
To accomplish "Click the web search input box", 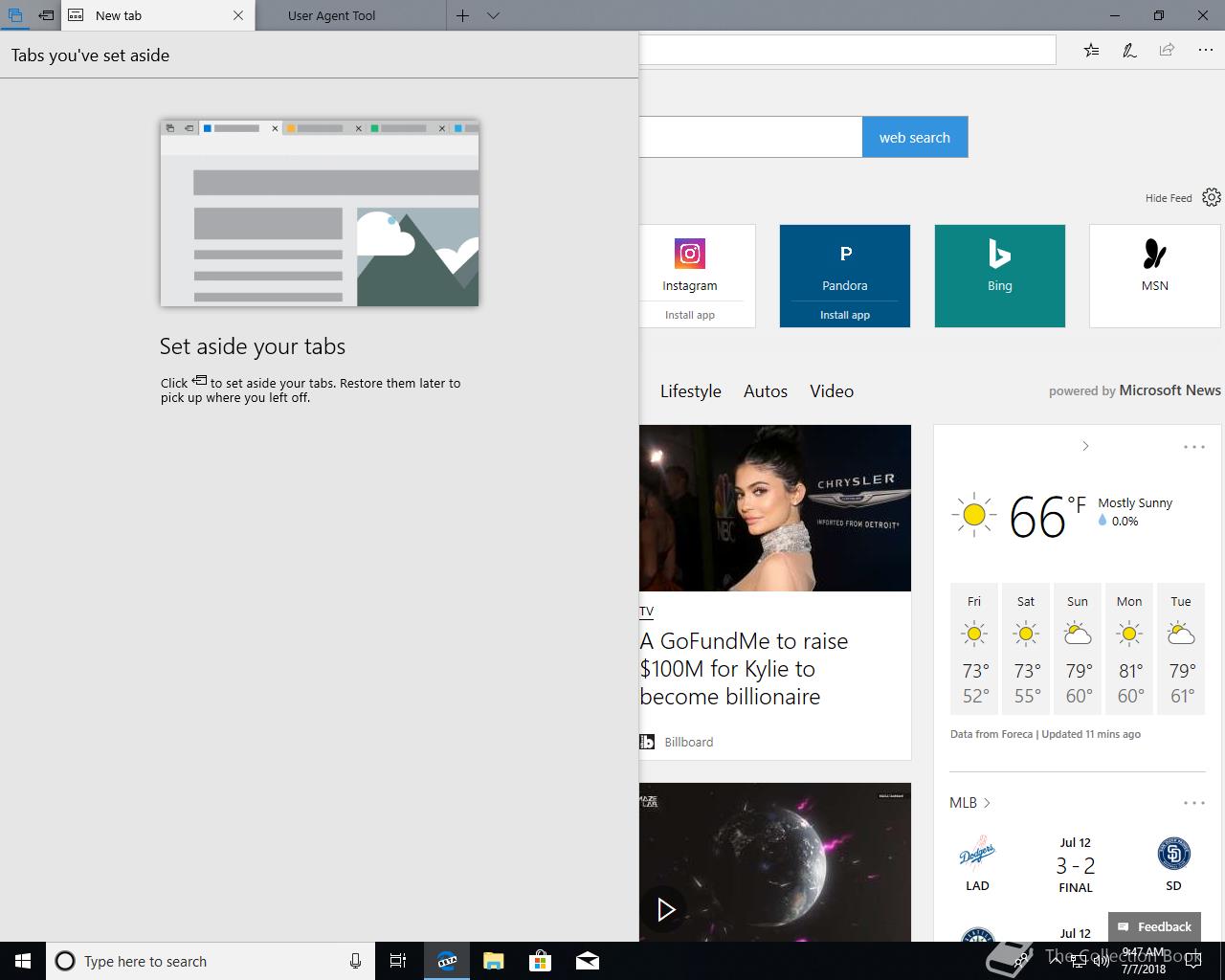I will click(750, 137).
